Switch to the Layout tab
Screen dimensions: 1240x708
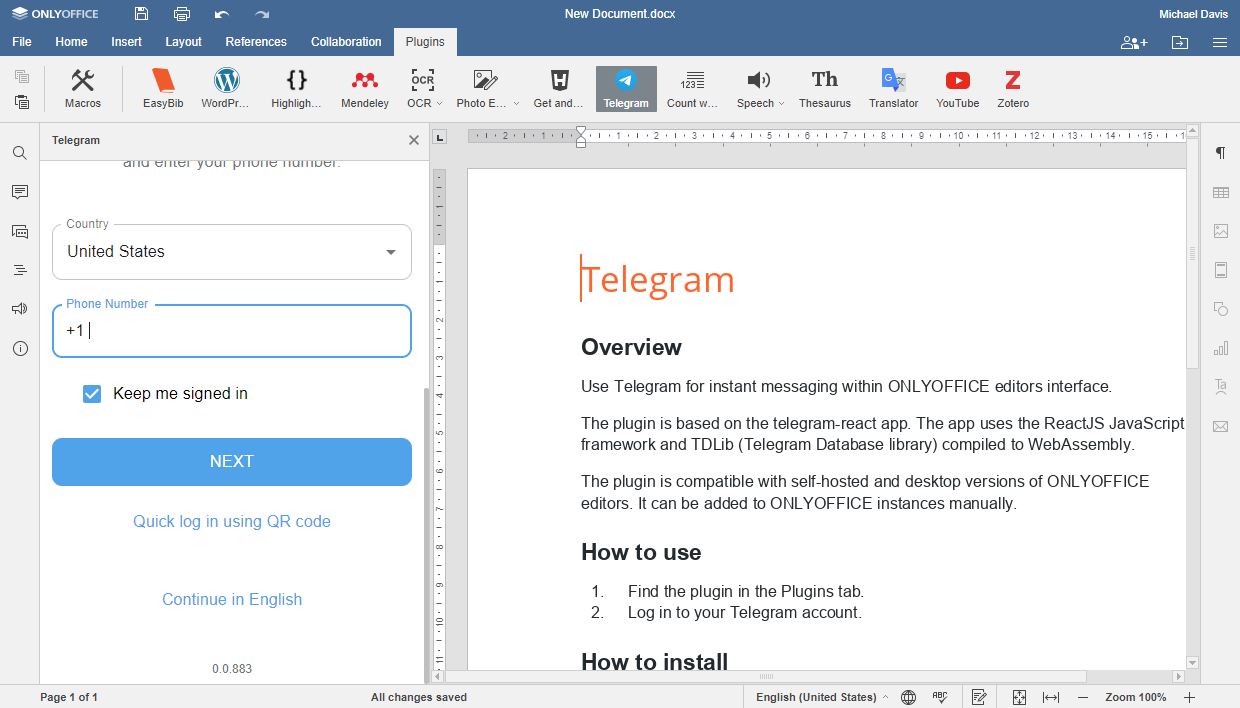point(184,42)
